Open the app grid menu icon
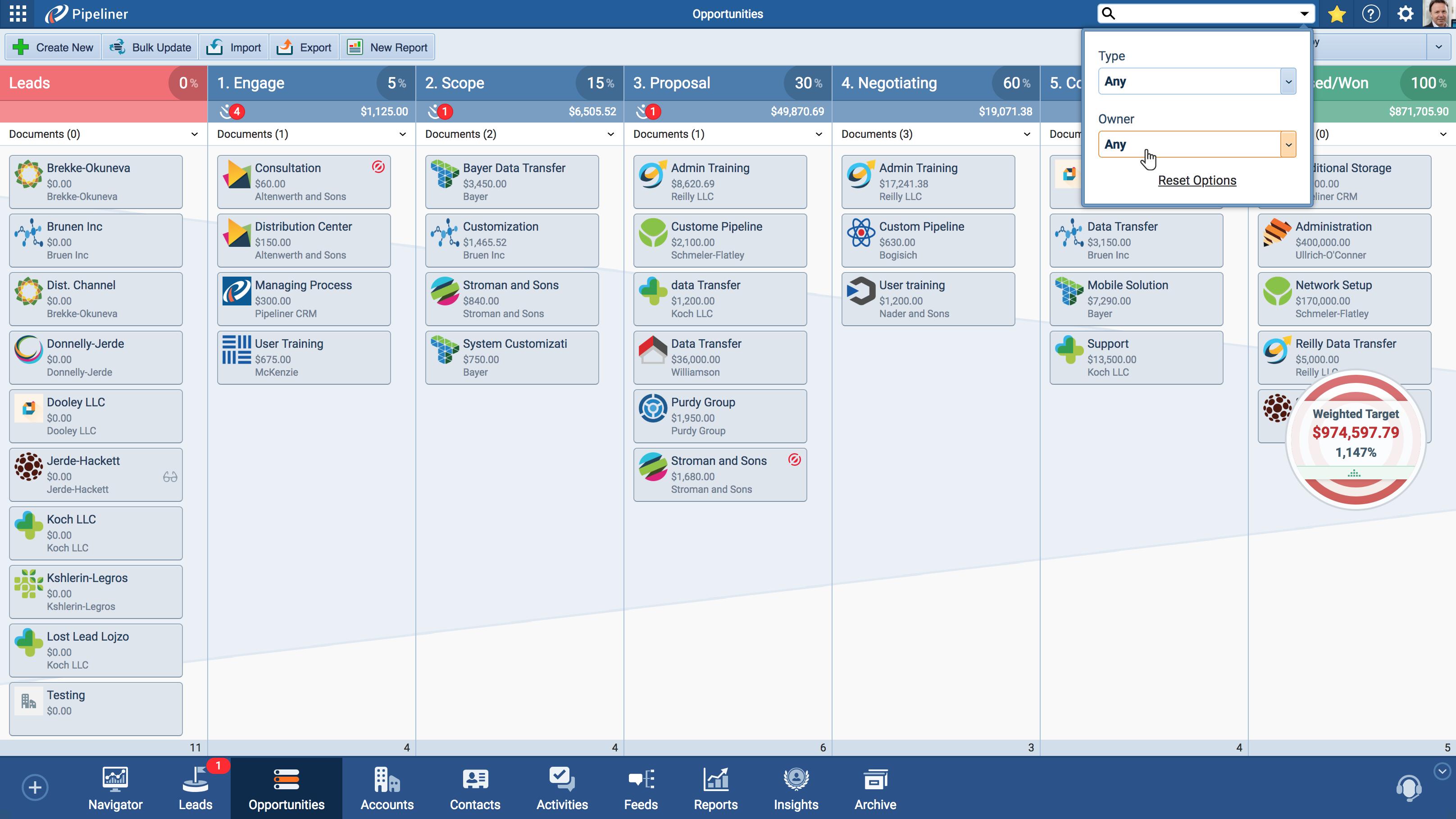Image resolution: width=1456 pixels, height=819 pixels. tap(18, 14)
